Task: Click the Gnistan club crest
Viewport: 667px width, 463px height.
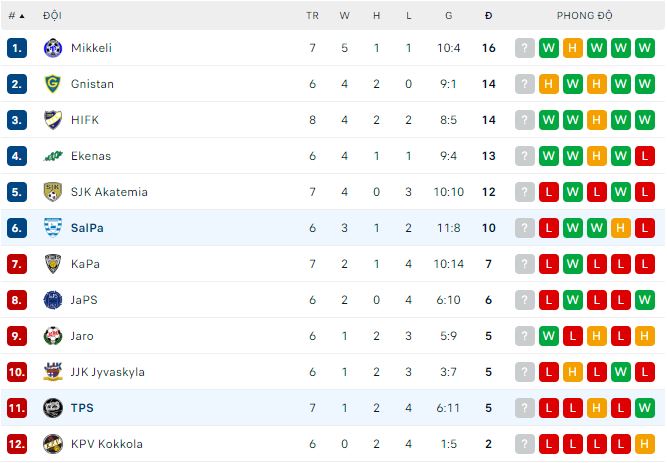Action: point(53,84)
